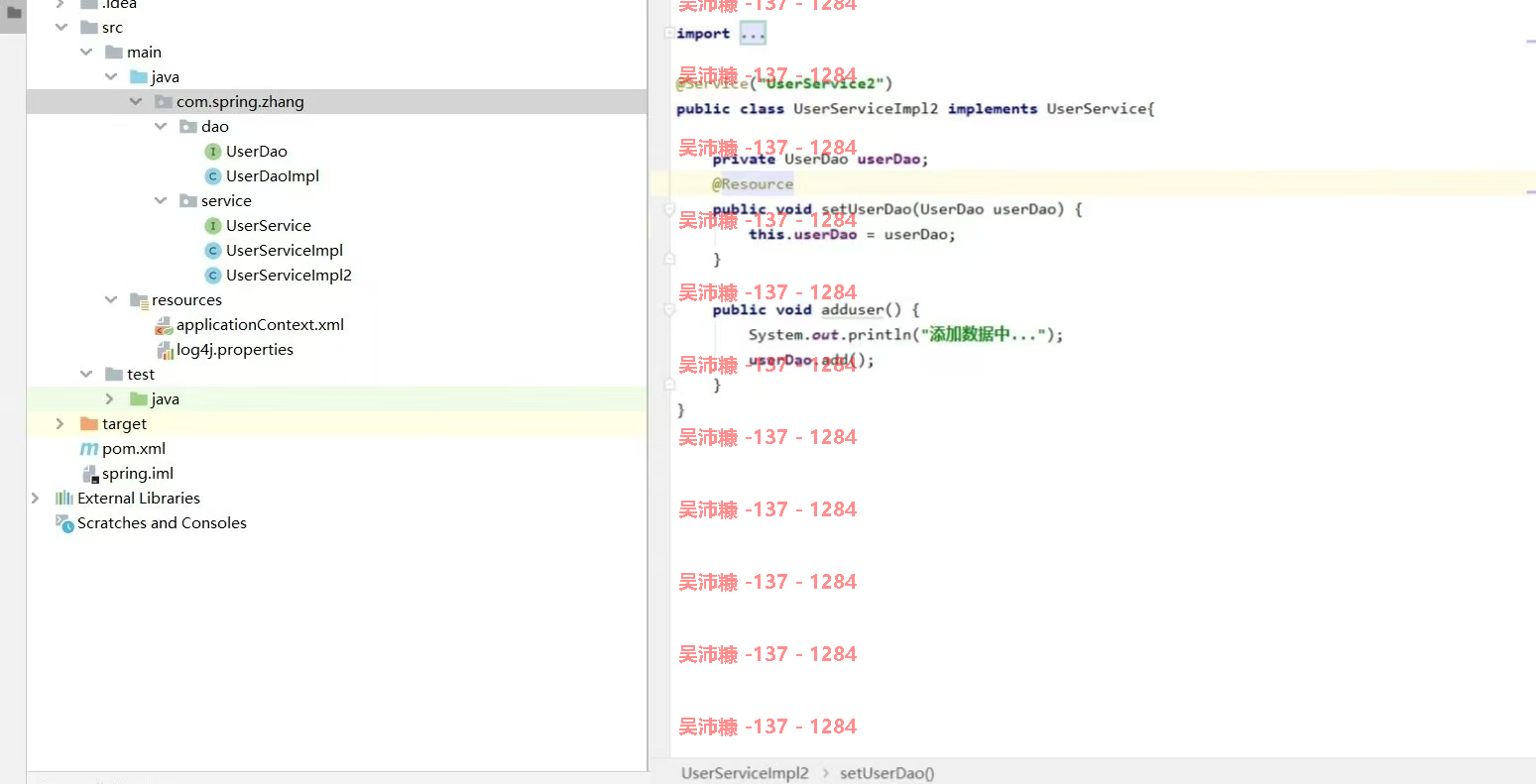Click the UserServiceImpl class icon
Image resolution: width=1536 pixels, height=784 pixels.
point(212,251)
